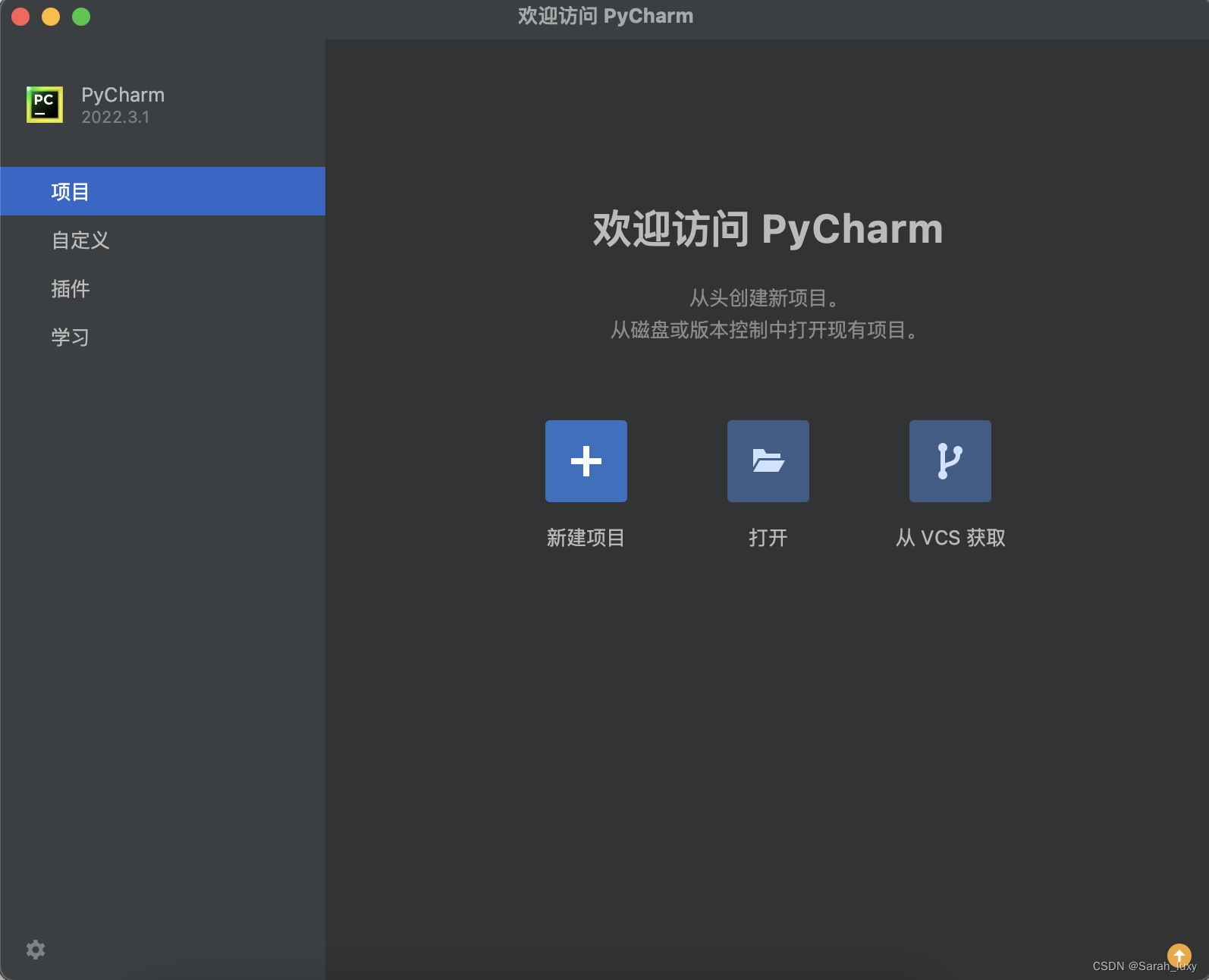Click the Get from VCS branch icon
Viewport: 1209px width, 980px height.
(x=950, y=461)
